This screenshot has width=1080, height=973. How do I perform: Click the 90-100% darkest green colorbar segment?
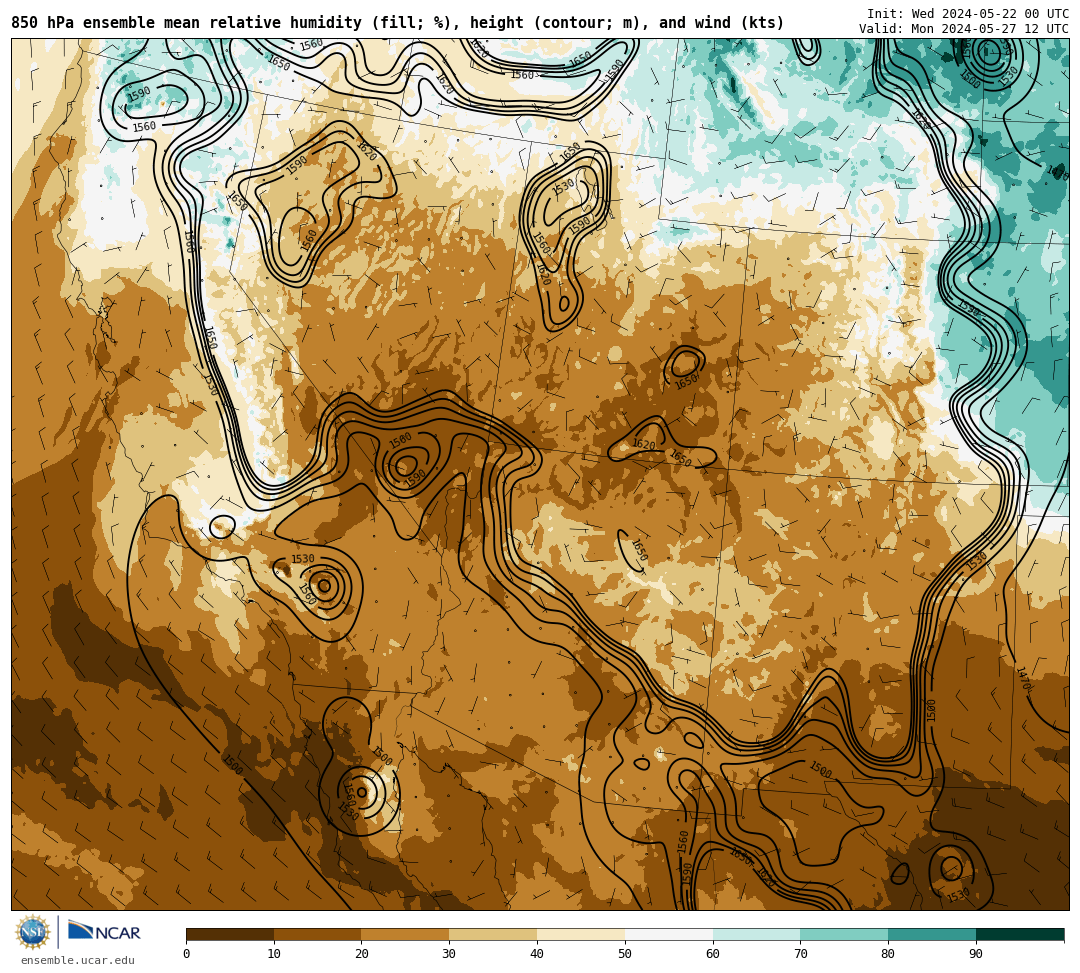coord(1020,934)
